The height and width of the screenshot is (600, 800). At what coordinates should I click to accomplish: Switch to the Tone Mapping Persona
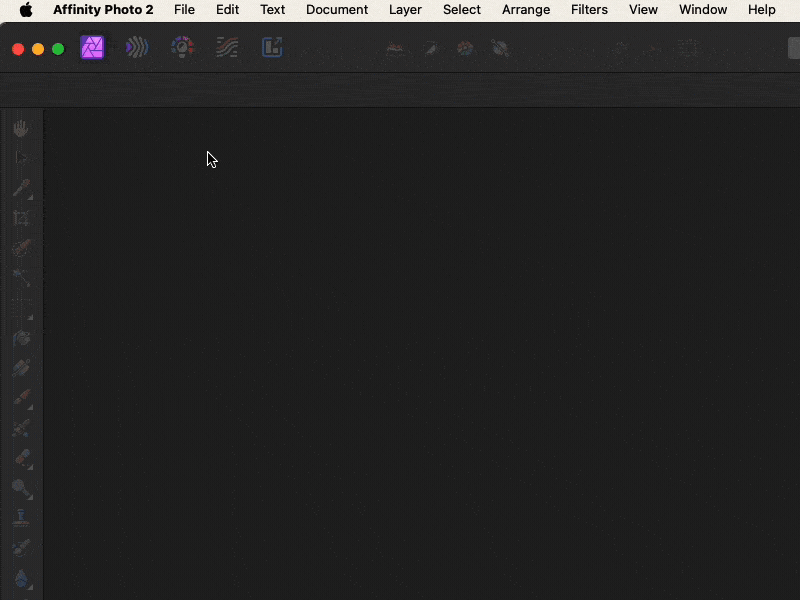pos(227,47)
